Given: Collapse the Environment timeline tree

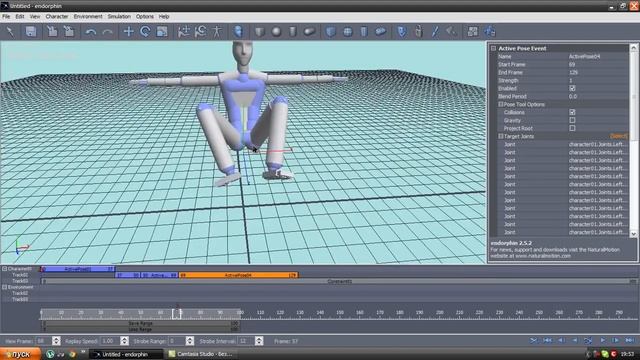Looking at the screenshot, I should 4,287.
